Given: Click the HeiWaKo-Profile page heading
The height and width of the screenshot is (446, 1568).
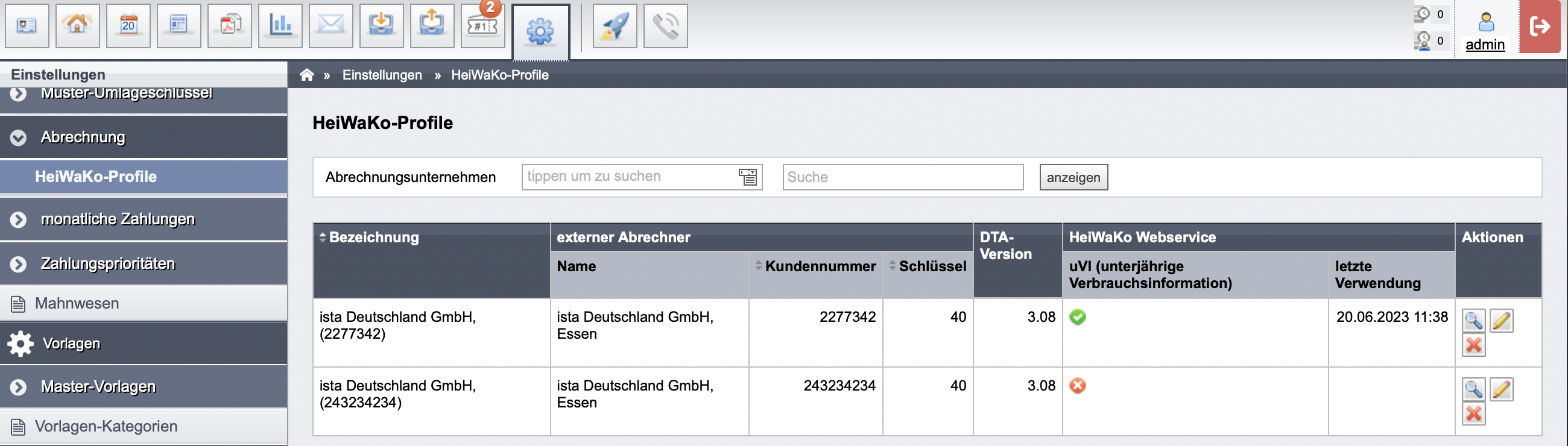Looking at the screenshot, I should 383,123.
